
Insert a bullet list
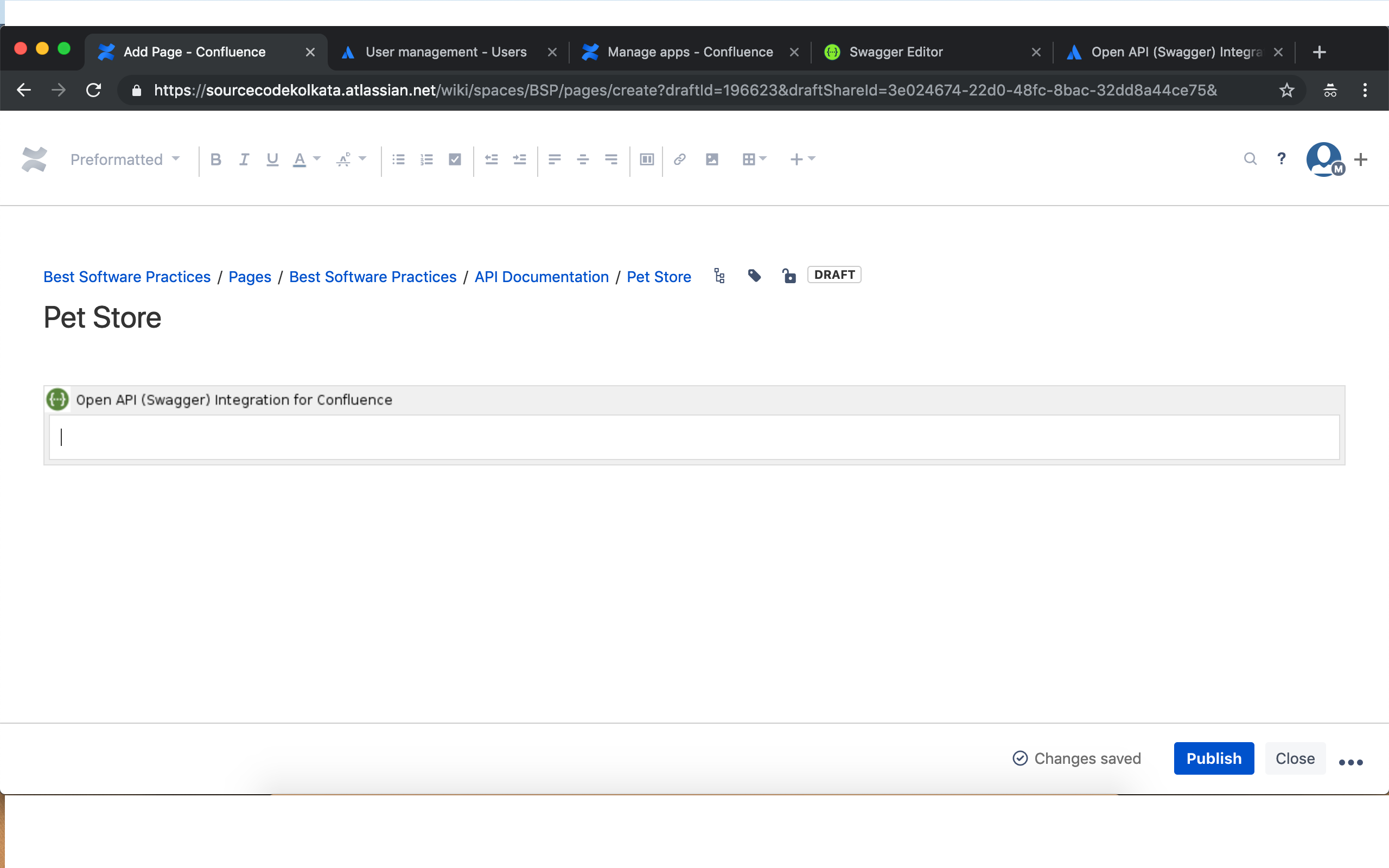[398, 159]
